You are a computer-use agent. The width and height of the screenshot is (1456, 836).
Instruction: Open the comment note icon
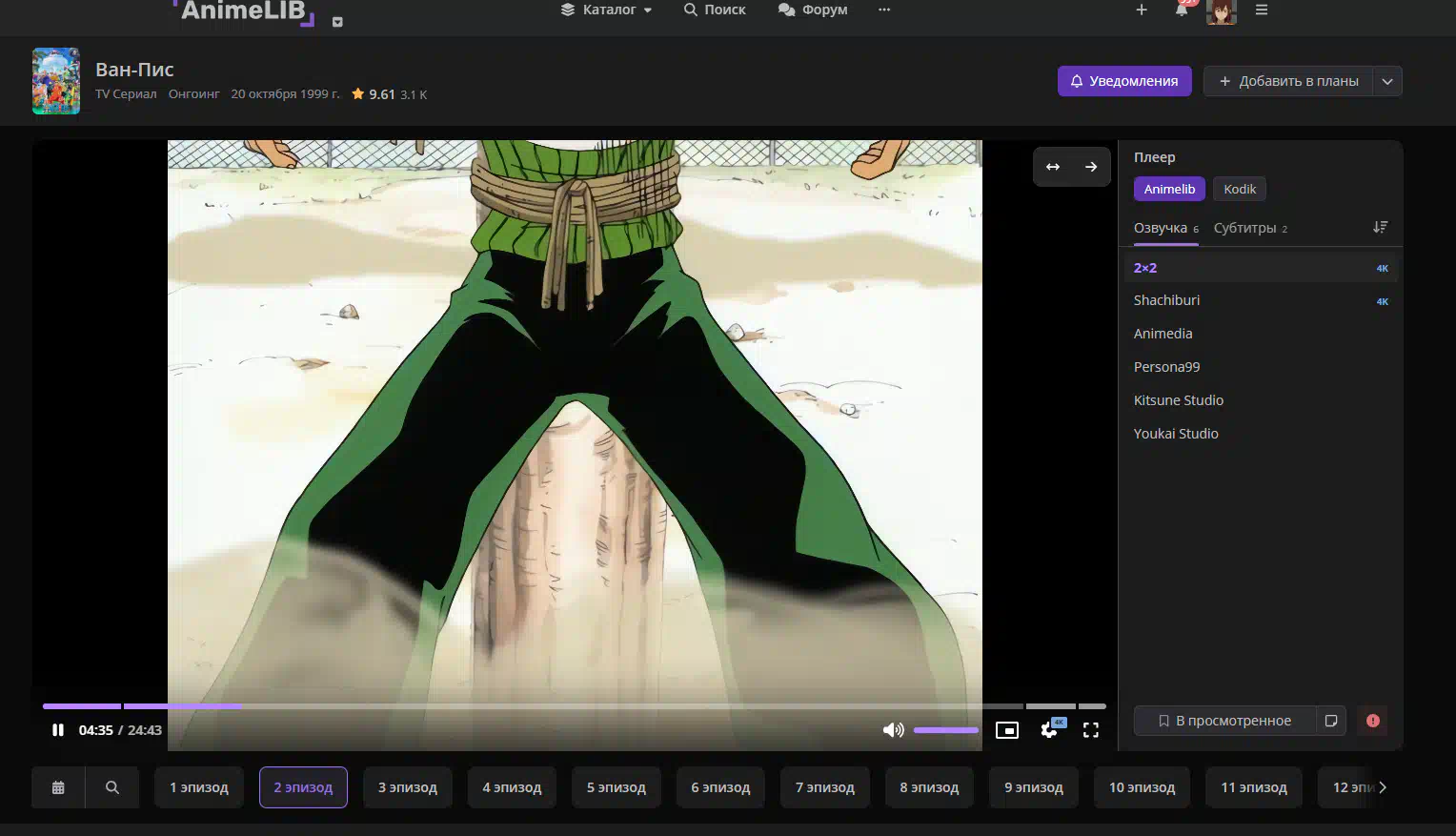(x=1331, y=721)
